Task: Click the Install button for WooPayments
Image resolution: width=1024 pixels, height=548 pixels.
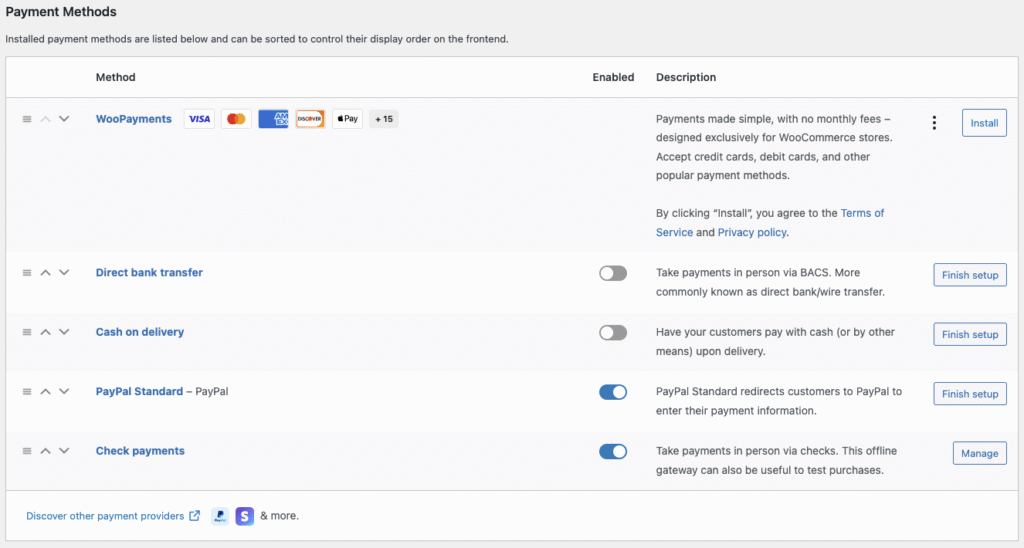Action: [984, 123]
